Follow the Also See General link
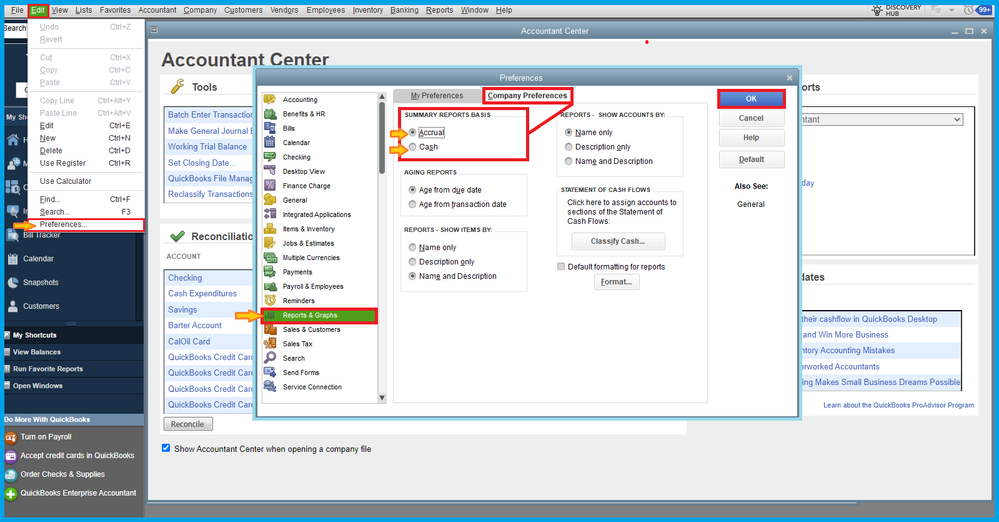 coord(751,204)
